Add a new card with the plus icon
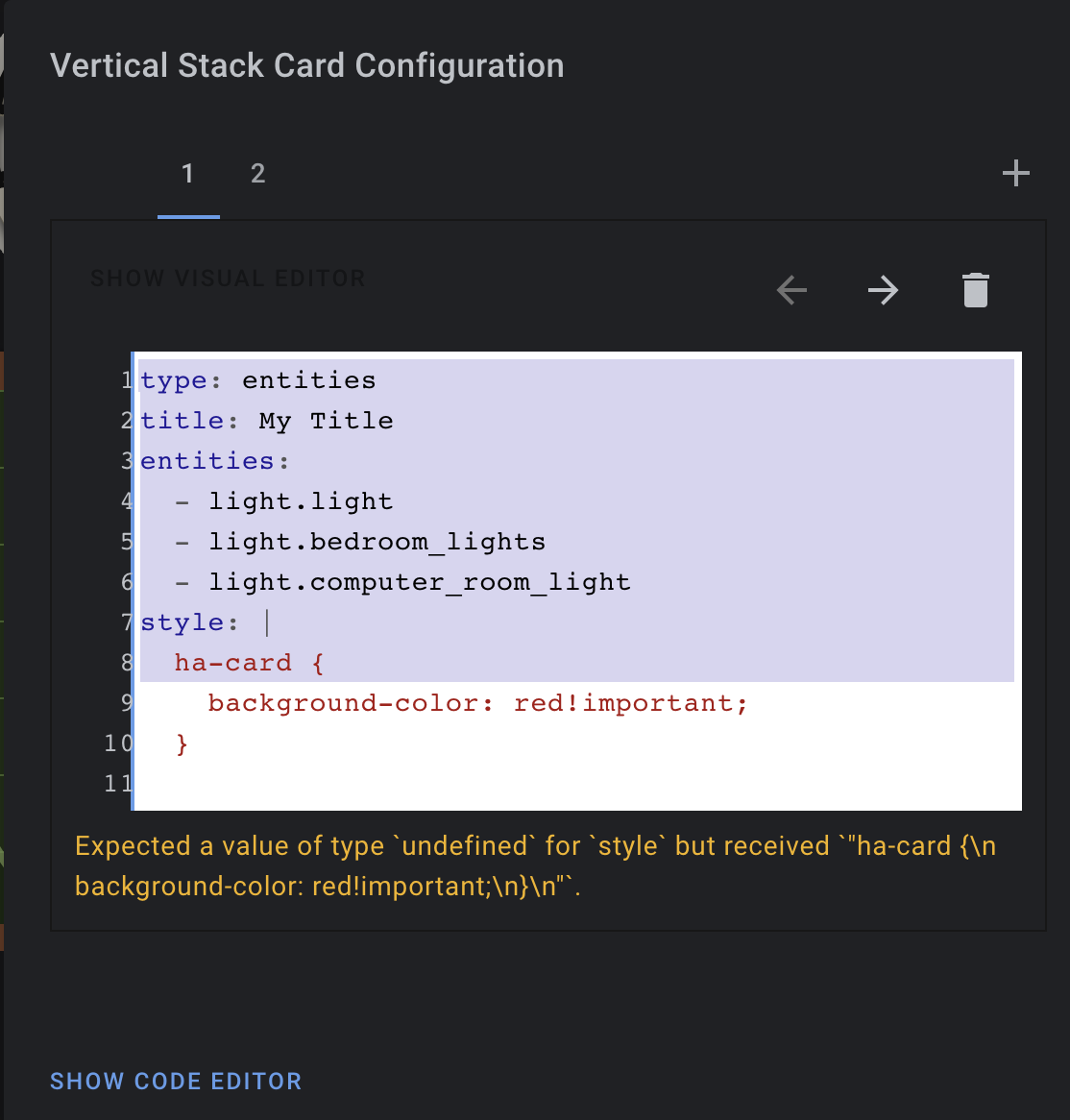This screenshot has width=1070, height=1120. tap(1015, 173)
